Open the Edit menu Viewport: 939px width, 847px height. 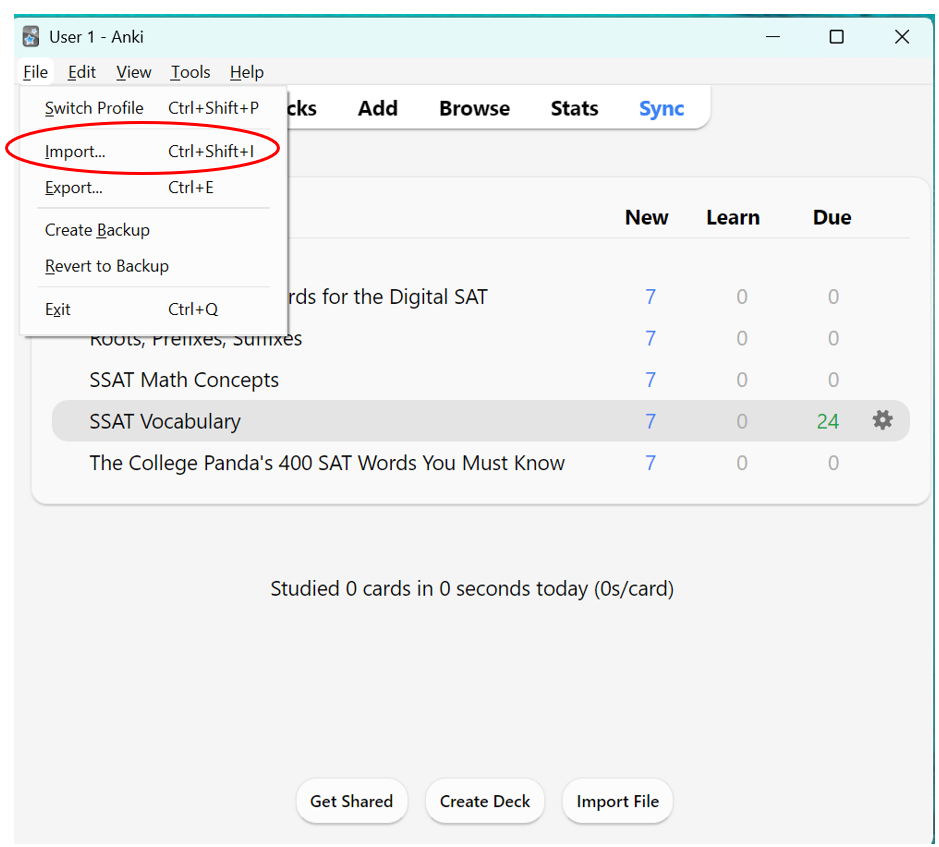coord(81,72)
